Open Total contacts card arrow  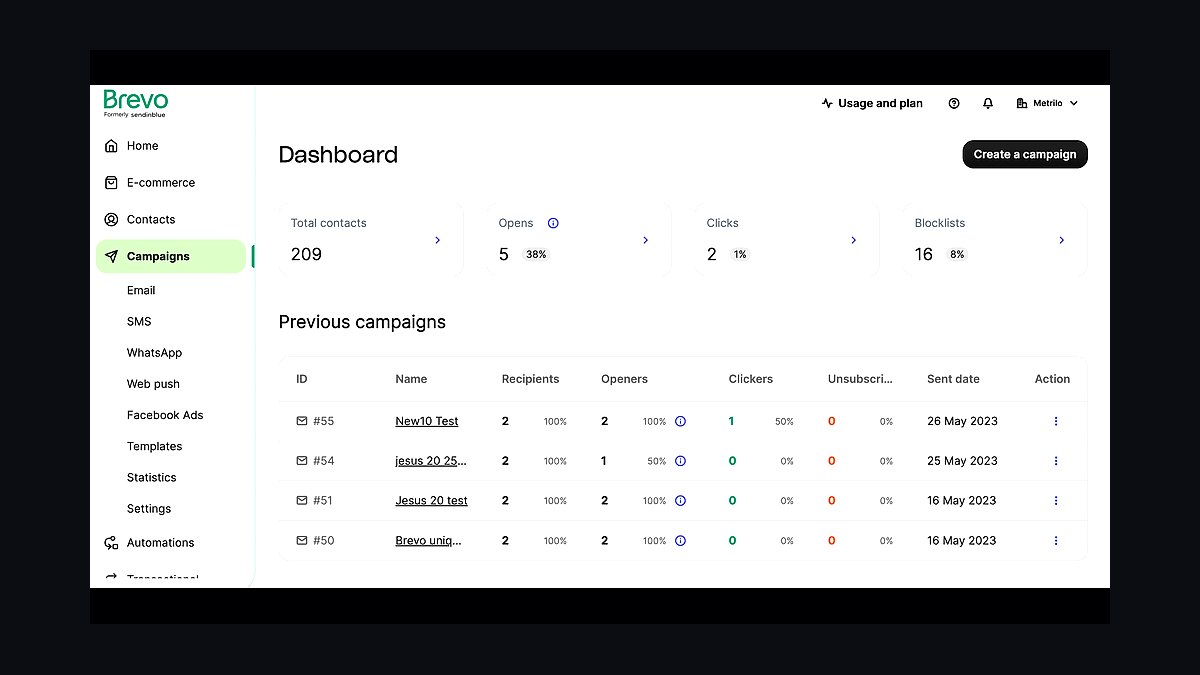coord(438,240)
